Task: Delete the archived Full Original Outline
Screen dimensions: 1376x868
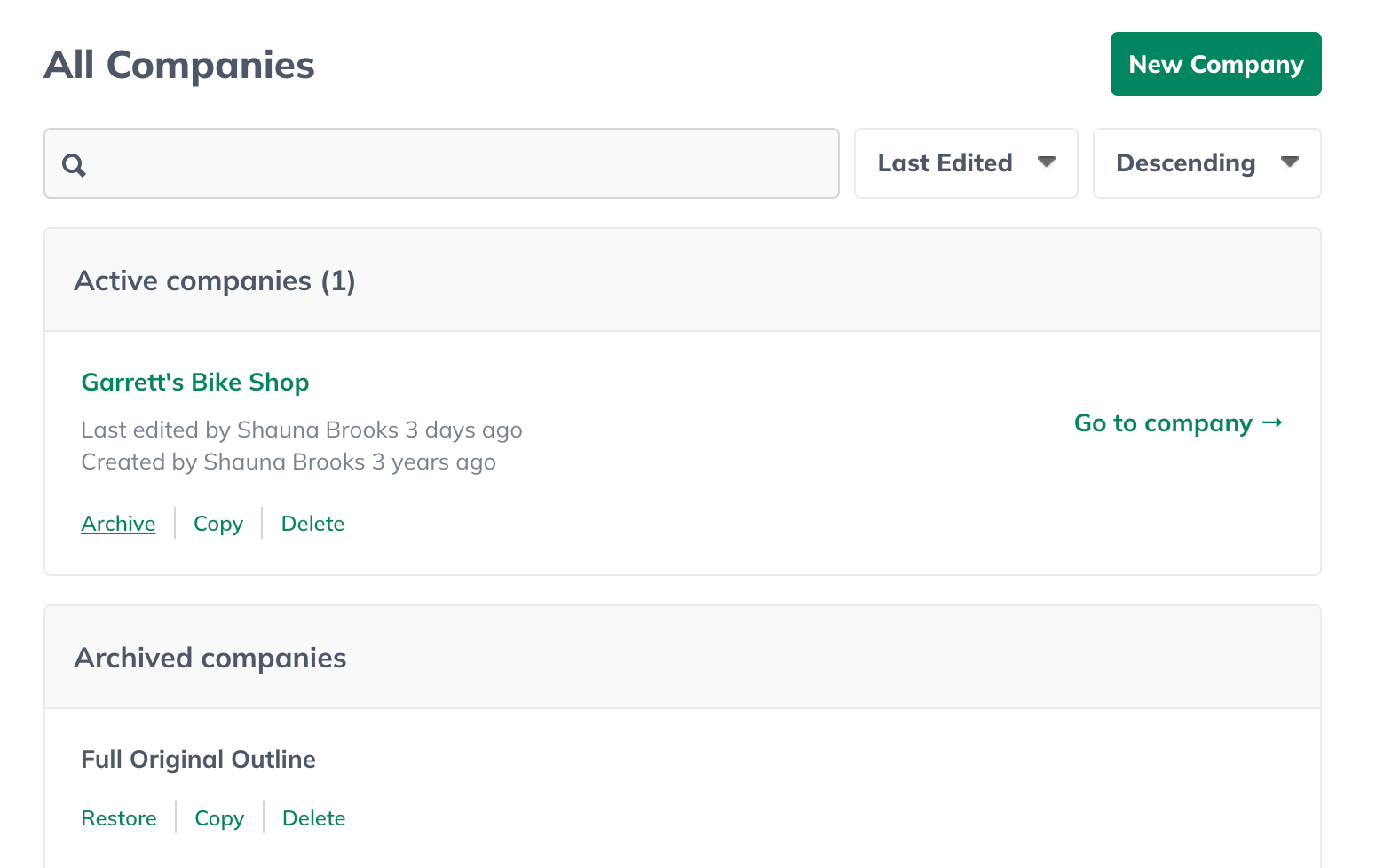Action: pos(313,817)
